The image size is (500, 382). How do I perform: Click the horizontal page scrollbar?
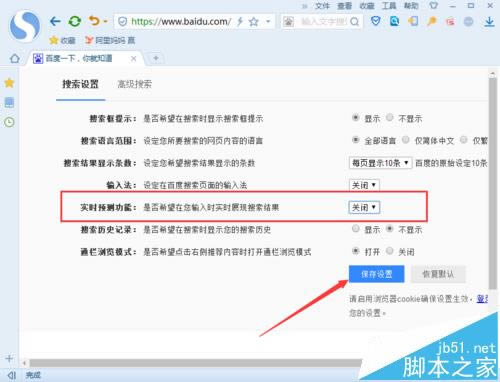(195, 363)
